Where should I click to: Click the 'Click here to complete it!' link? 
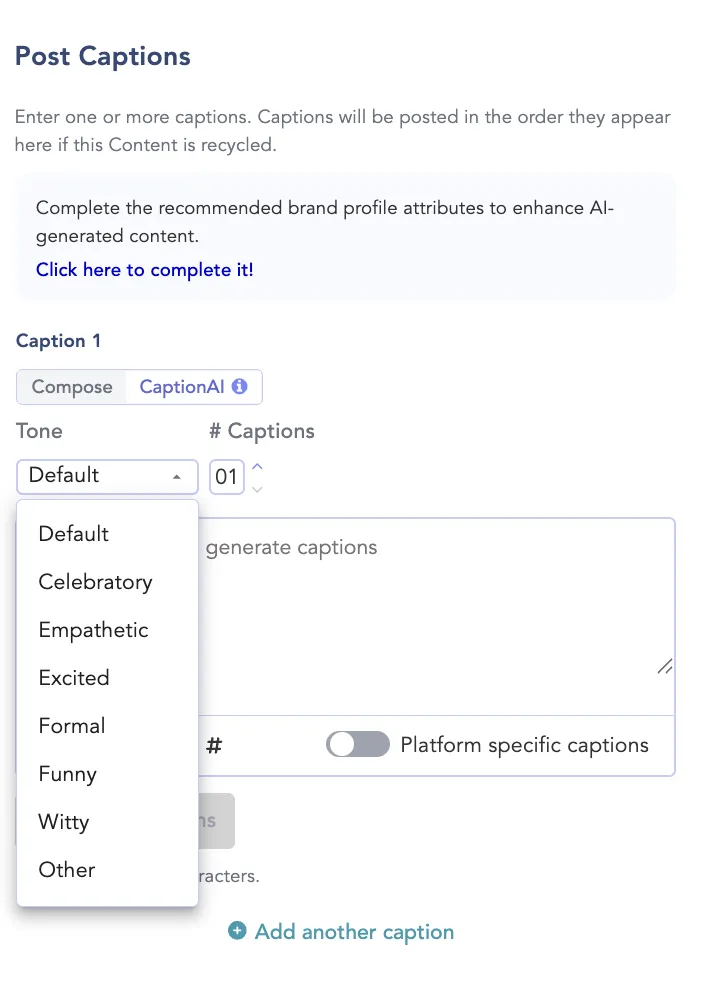(144, 270)
